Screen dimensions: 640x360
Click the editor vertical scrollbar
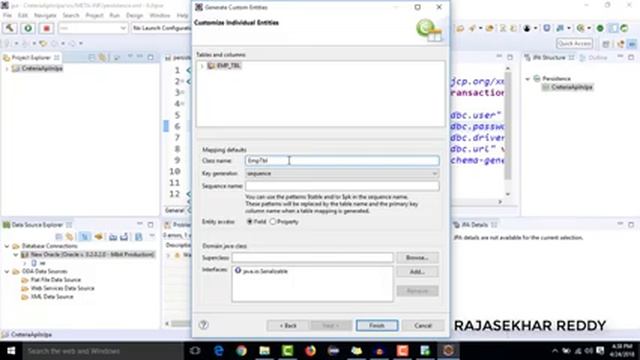508,131
